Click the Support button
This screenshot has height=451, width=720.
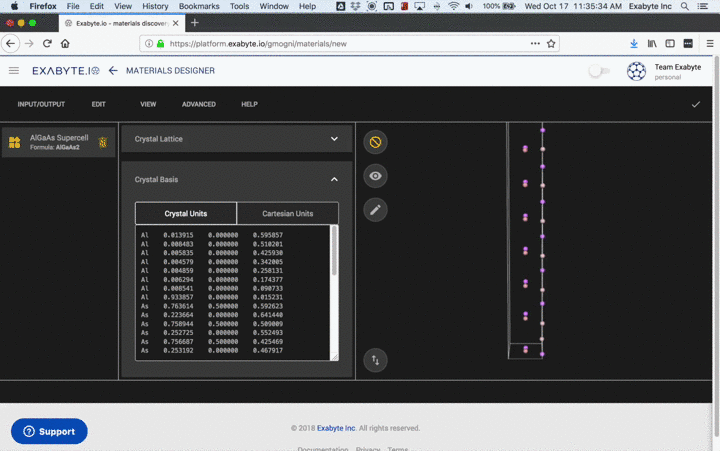point(49,431)
